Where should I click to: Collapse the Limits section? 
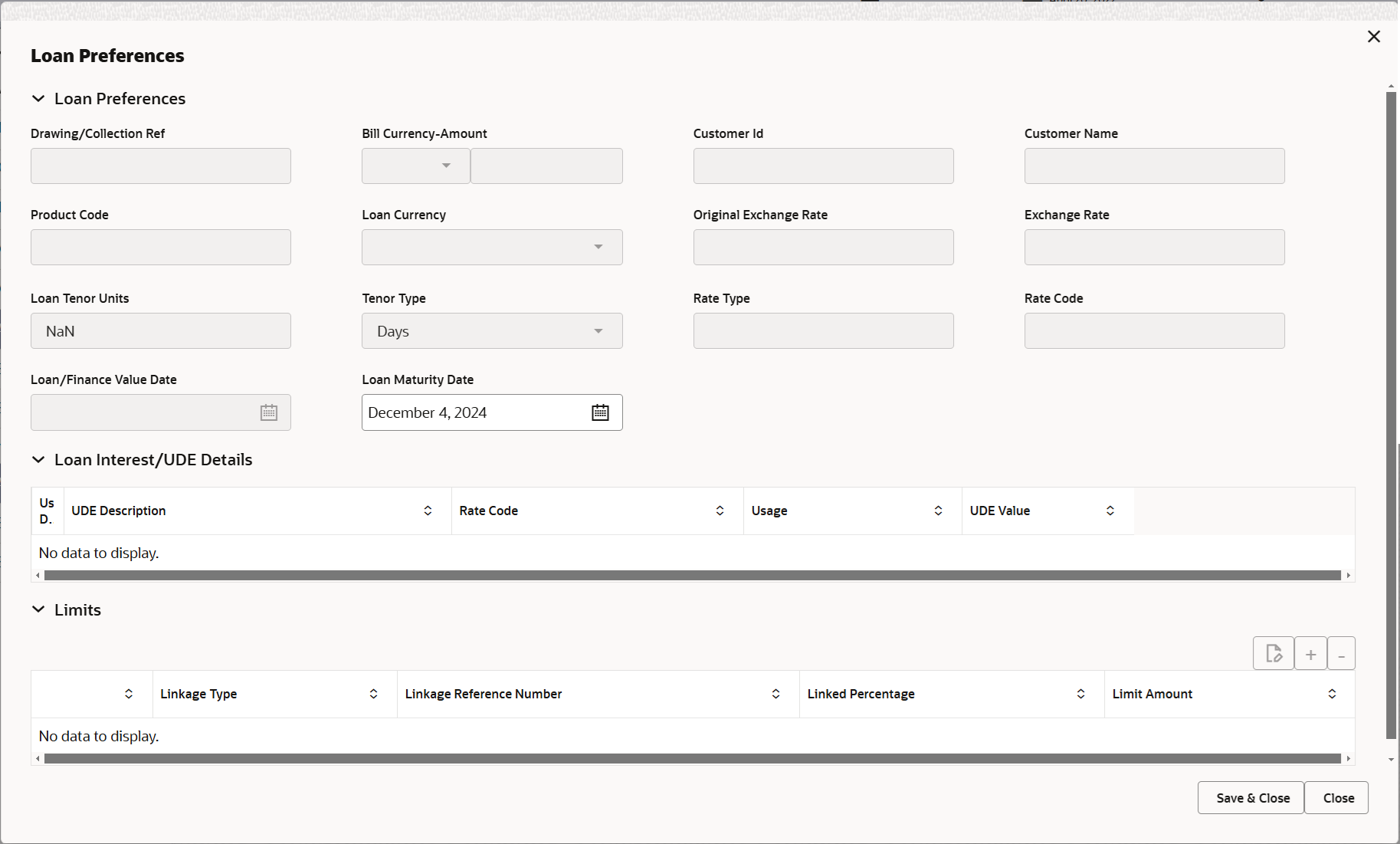click(x=38, y=610)
